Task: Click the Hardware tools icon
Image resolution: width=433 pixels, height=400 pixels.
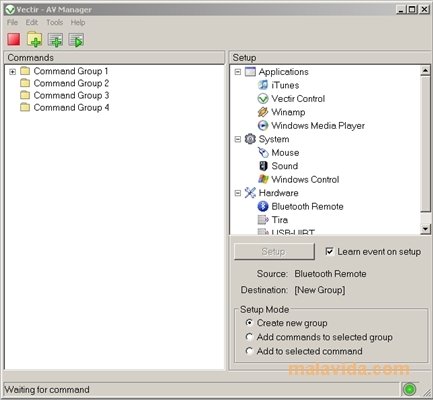Action: (250, 193)
